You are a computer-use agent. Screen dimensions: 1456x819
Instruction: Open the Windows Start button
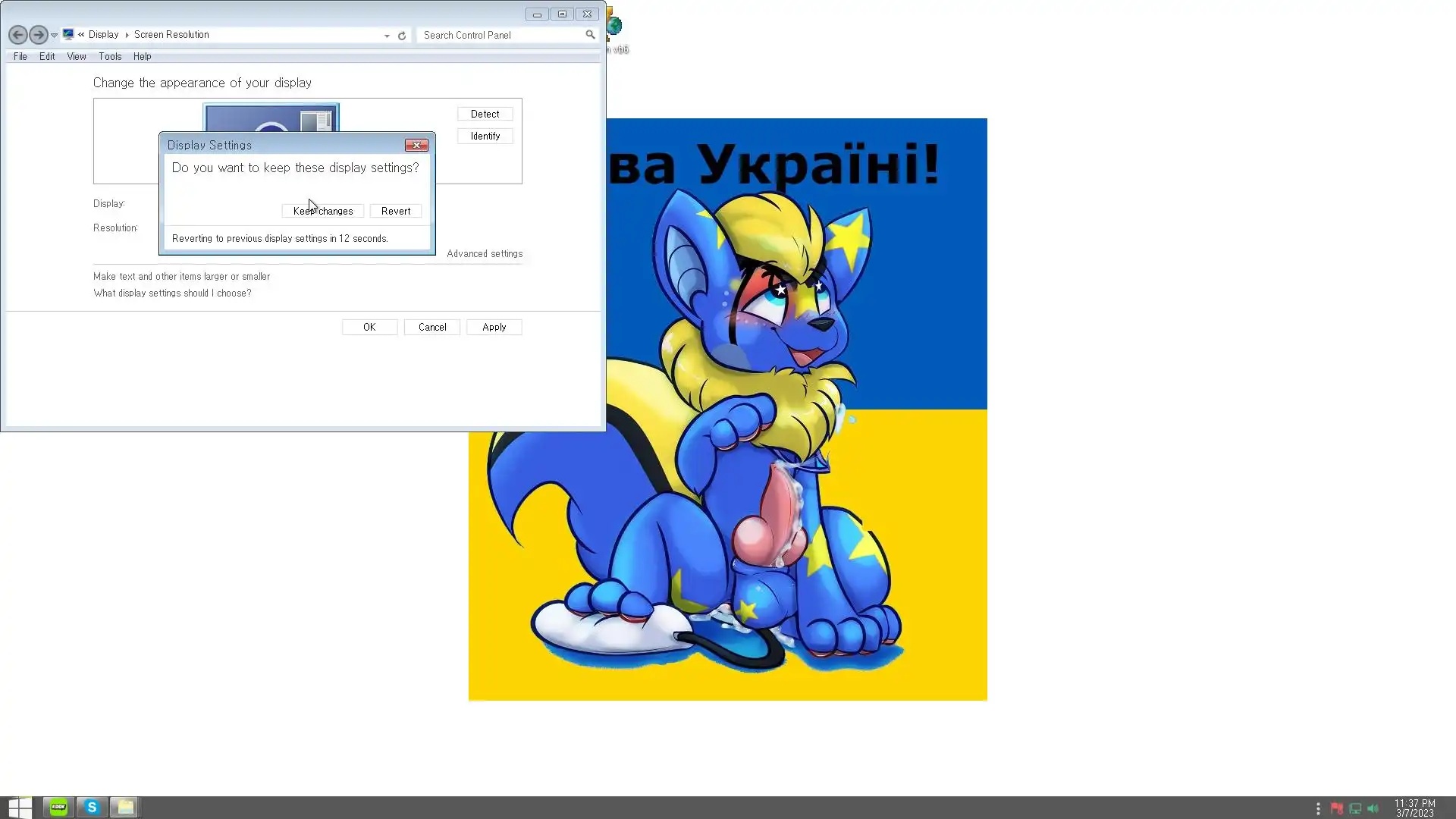(x=20, y=808)
